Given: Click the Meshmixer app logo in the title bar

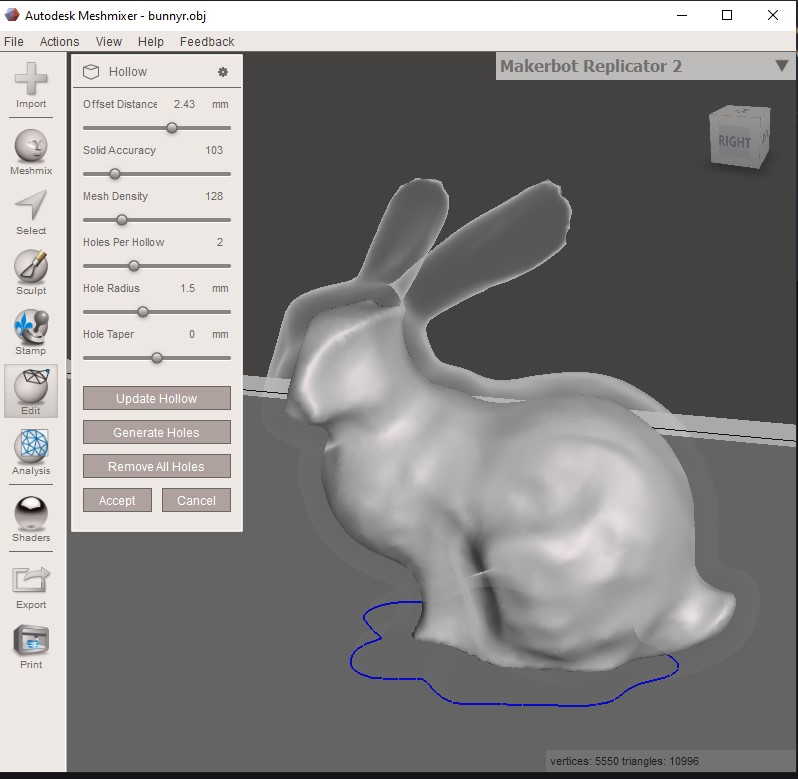Looking at the screenshot, I should point(12,15).
